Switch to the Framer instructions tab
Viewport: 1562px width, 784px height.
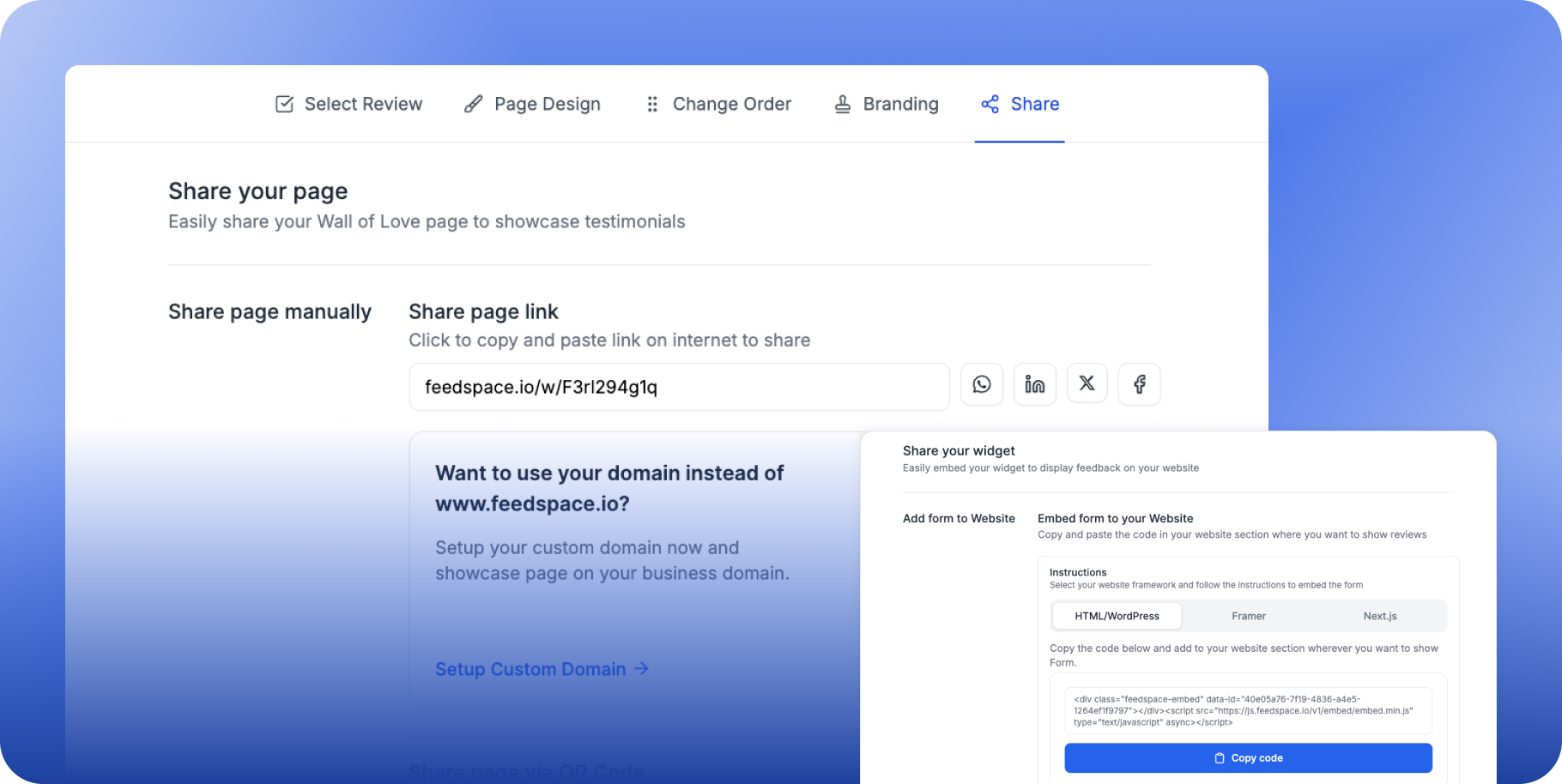click(x=1249, y=616)
